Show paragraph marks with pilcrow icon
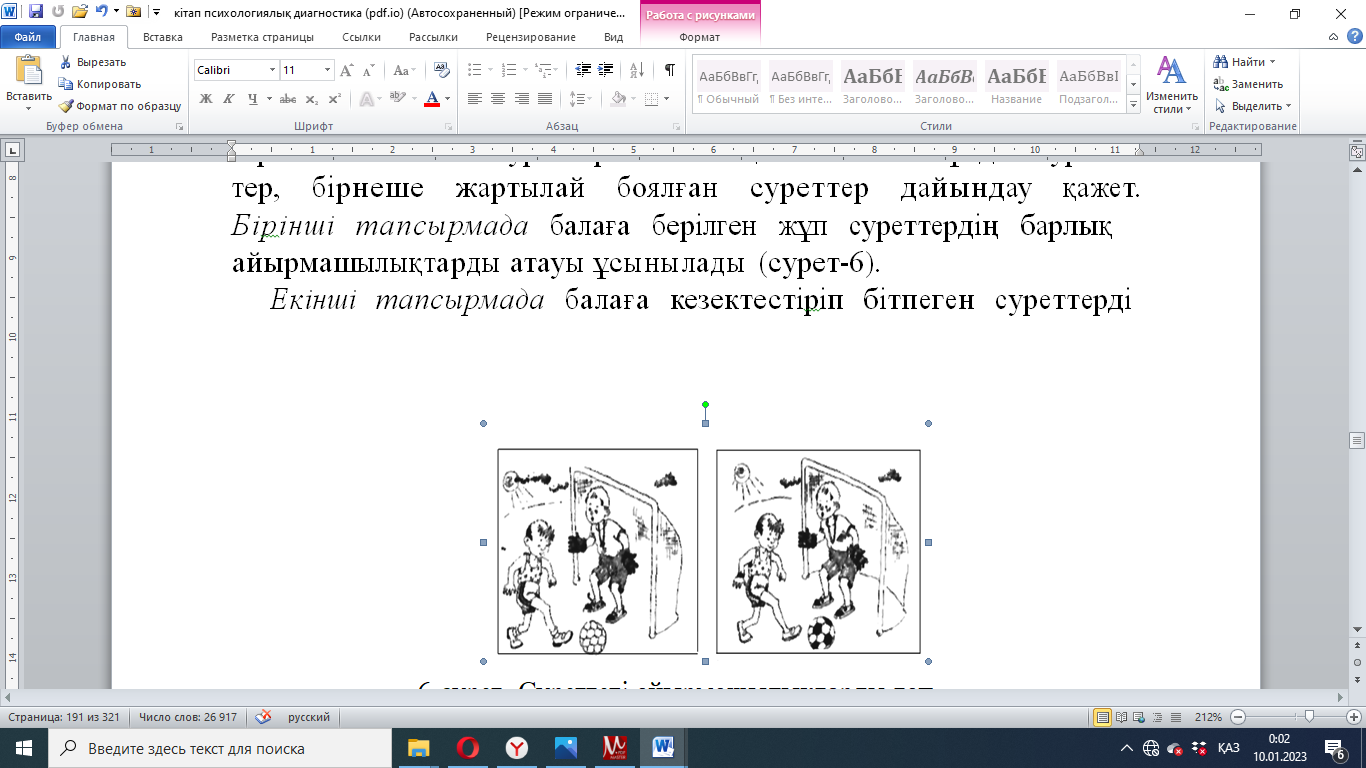This screenshot has width=1366, height=768. click(x=669, y=70)
